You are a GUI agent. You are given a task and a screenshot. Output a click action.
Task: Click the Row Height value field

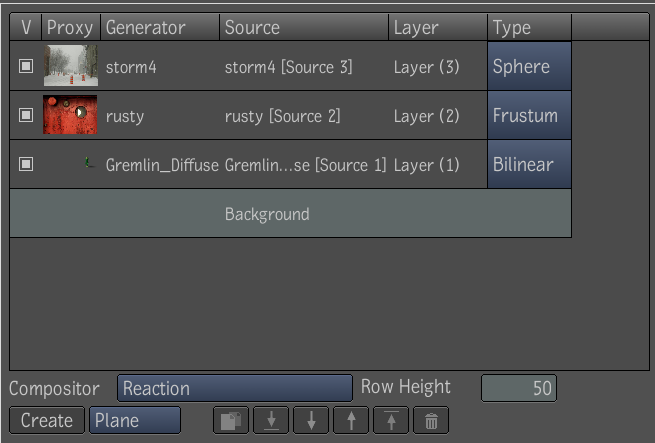click(x=519, y=388)
